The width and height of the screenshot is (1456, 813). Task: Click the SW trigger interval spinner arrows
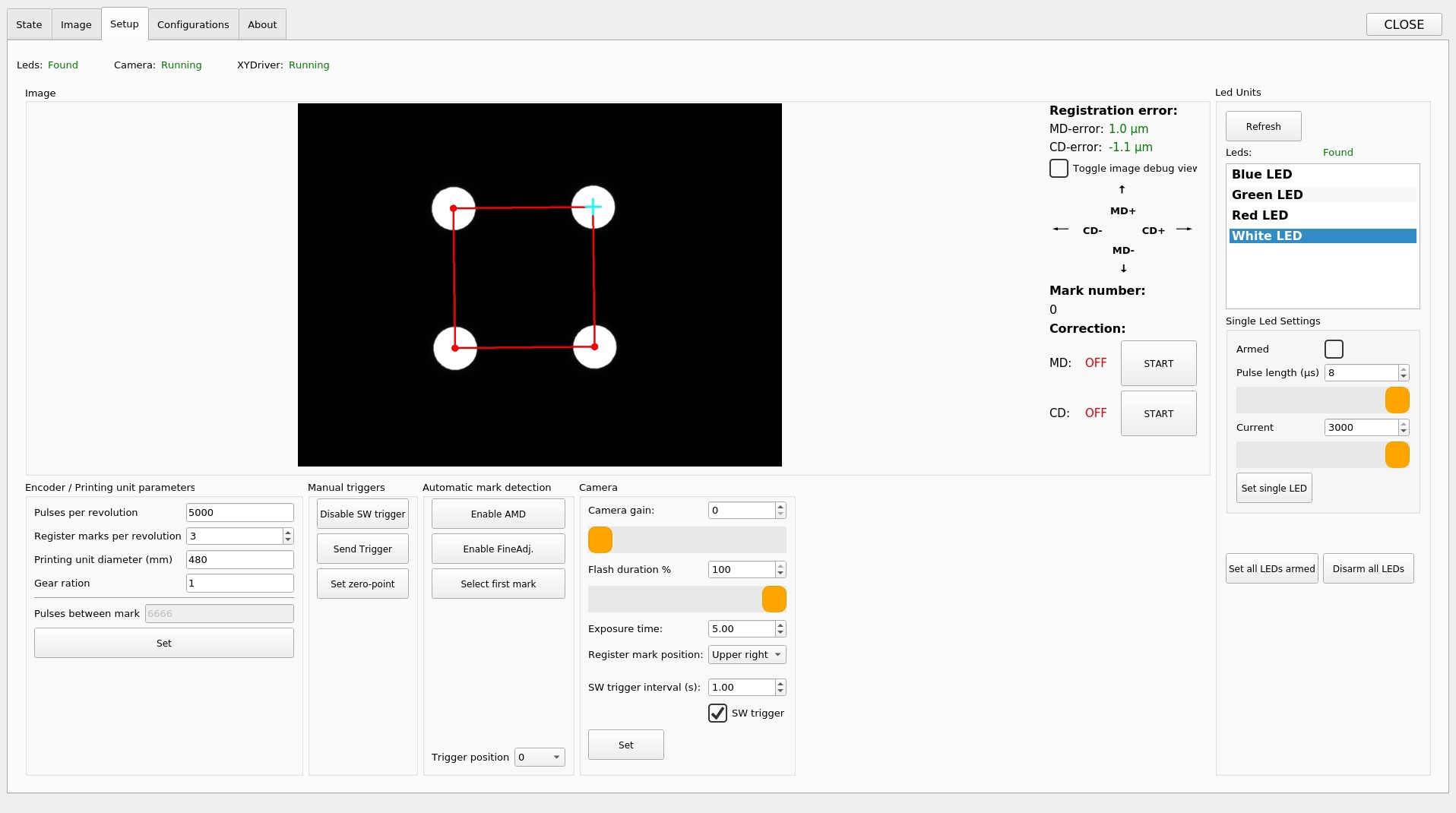[x=780, y=688]
